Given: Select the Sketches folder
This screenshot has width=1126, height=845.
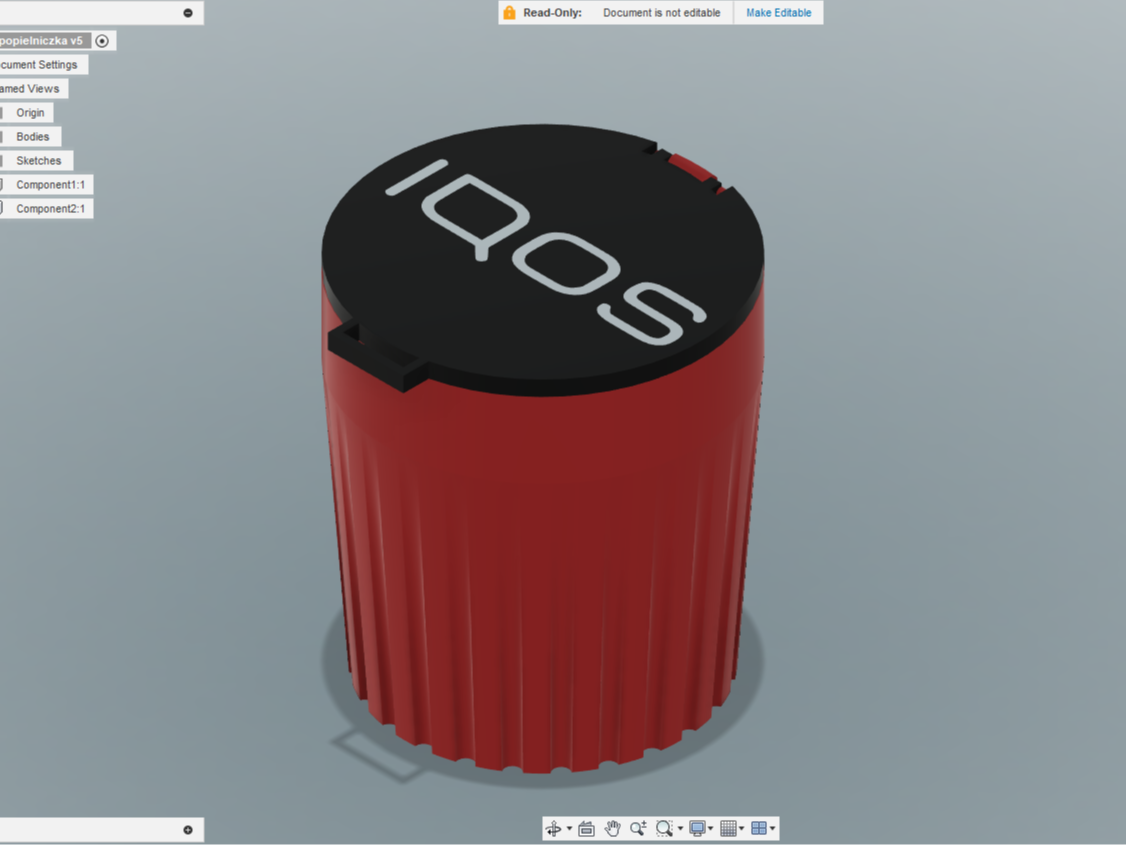Looking at the screenshot, I should [x=38, y=161].
